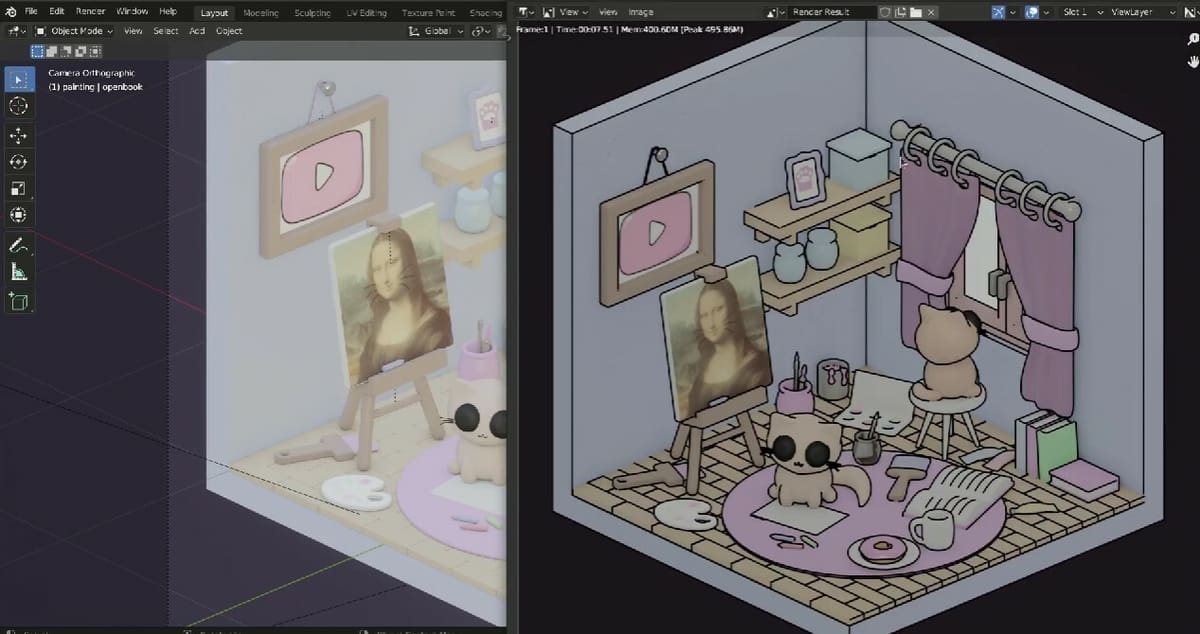
Task: Switch to the Modeling workspace tab
Action: click(x=261, y=13)
